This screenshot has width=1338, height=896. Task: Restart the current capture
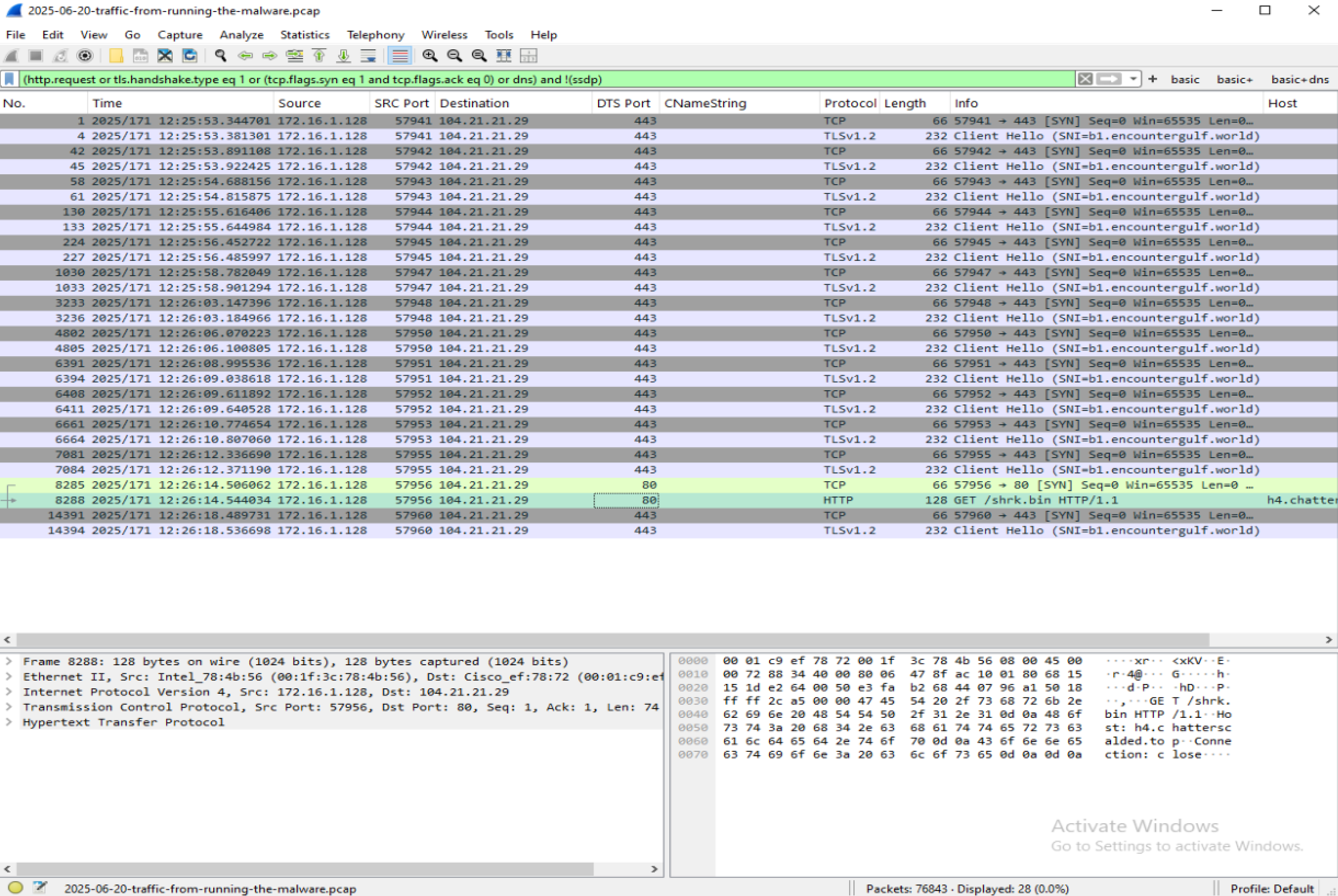[x=60, y=55]
